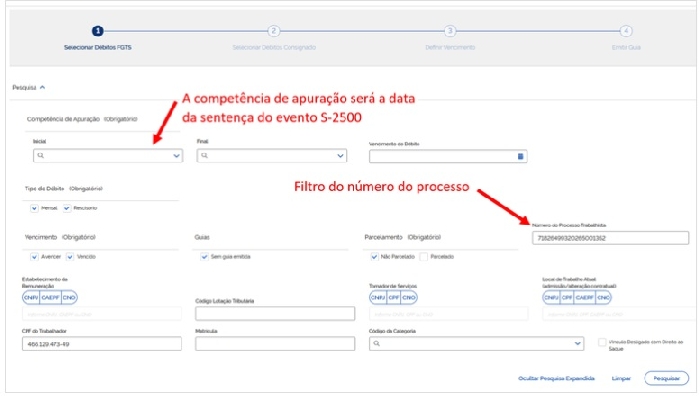This screenshot has width=700, height=396.
Task: Enable the Parcelado checkbox
Action: click(424, 257)
